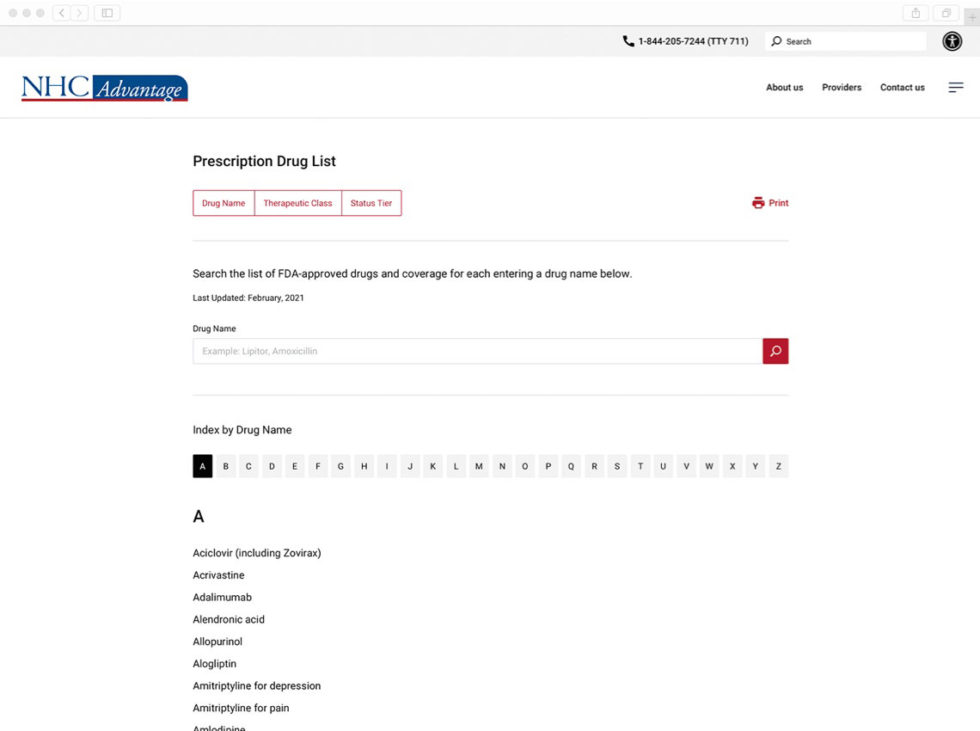Click the browser share icon
This screenshot has width=980, height=731.
point(915,13)
